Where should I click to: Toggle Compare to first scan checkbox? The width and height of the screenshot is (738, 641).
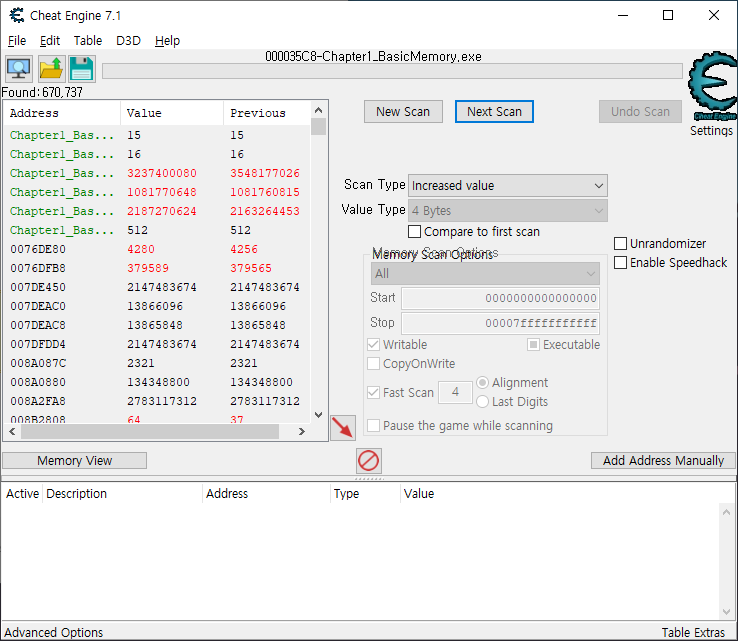coord(414,232)
